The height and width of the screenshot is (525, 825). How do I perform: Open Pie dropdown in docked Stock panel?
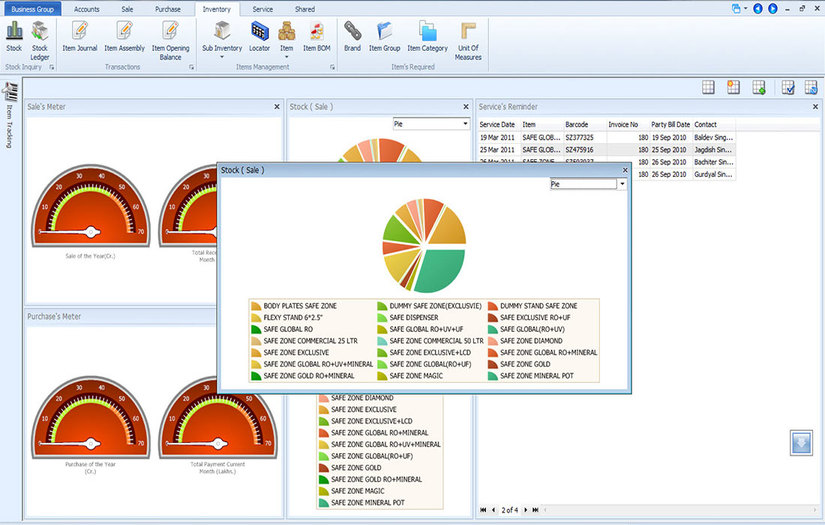click(x=465, y=124)
